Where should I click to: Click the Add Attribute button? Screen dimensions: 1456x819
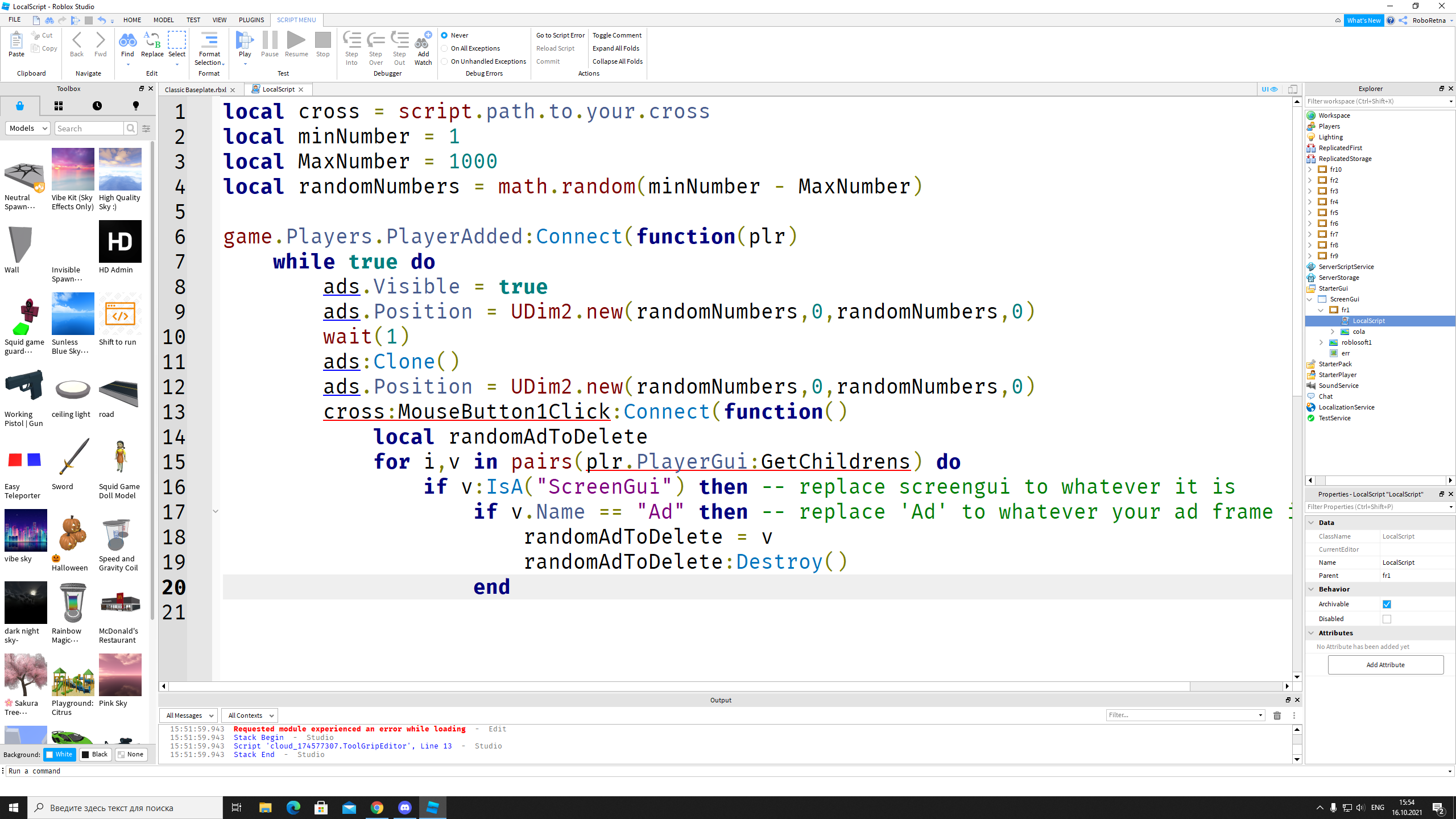pos(1385,665)
